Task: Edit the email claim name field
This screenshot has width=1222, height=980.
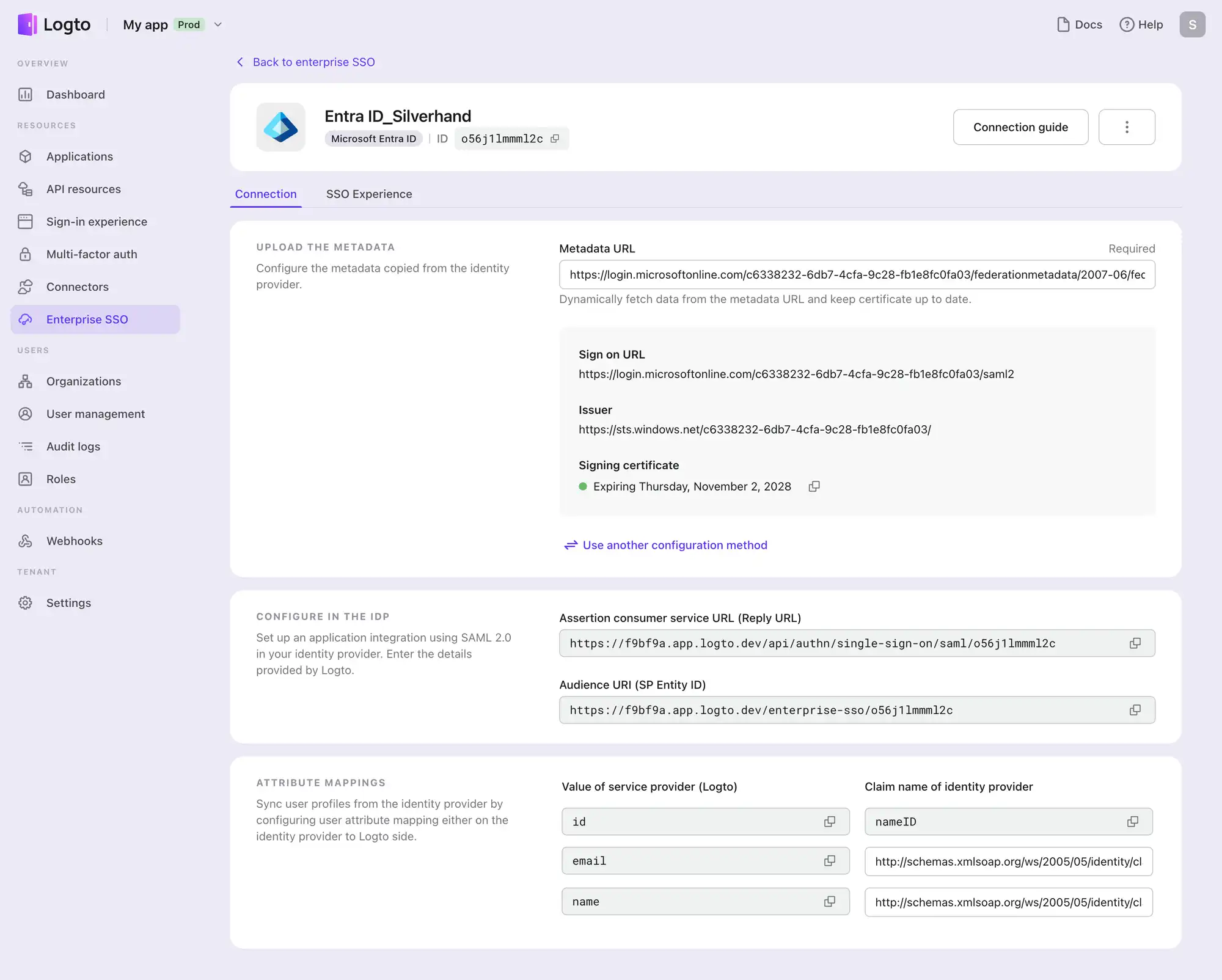Action: pyautogui.click(x=1008, y=861)
